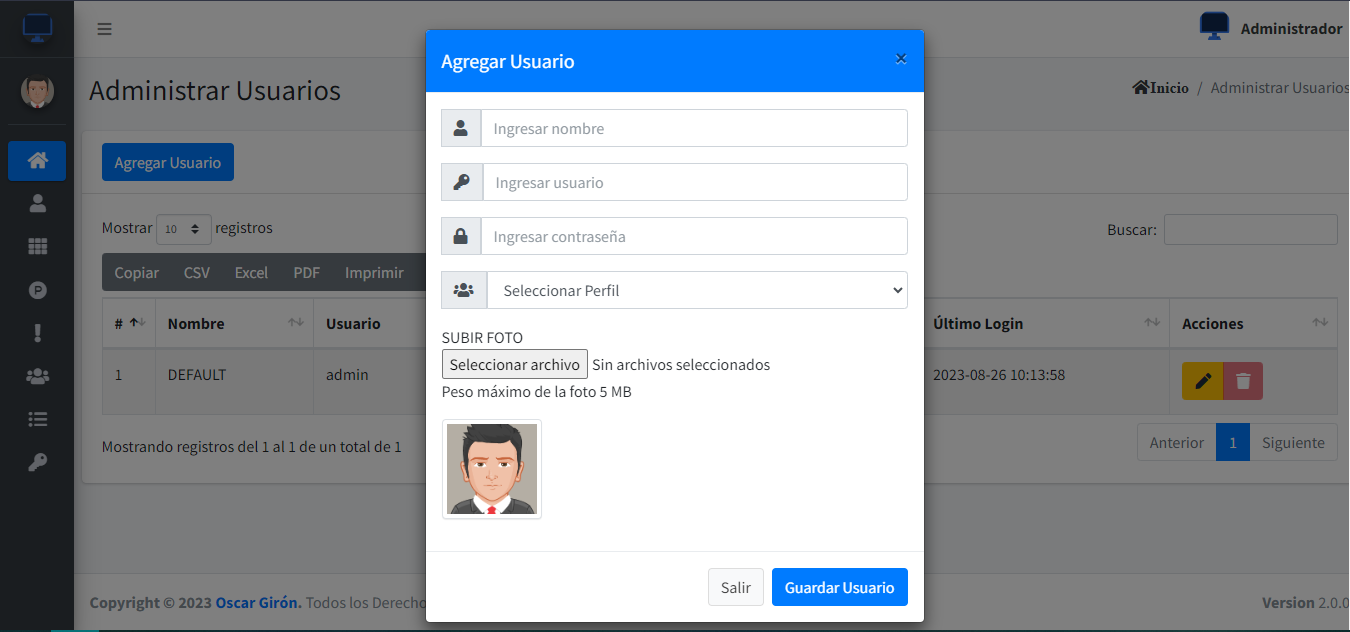Click the exclamation mark sidebar icon
This screenshot has width=1350, height=632.
(x=37, y=333)
